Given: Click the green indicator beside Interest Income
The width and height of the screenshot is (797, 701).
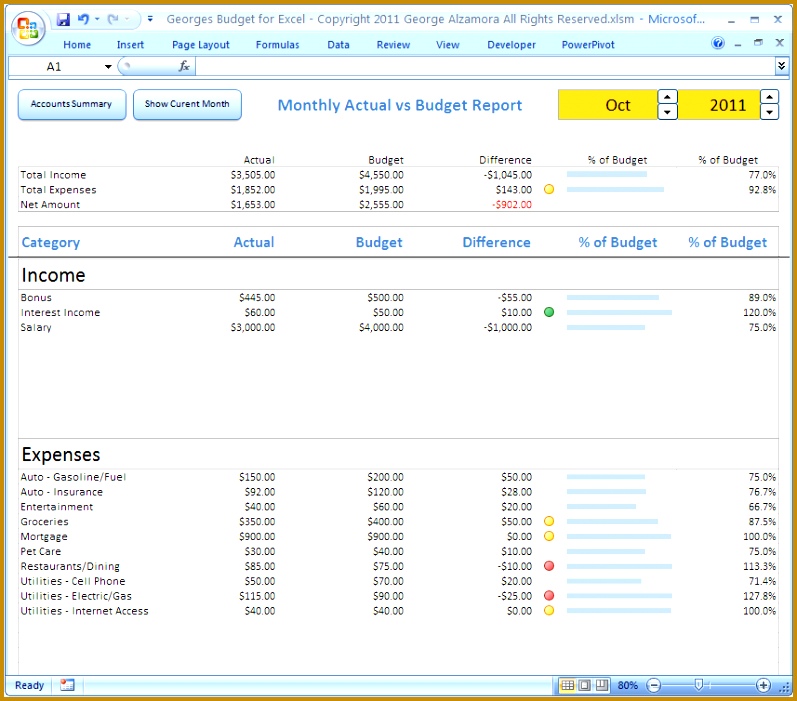Looking at the screenshot, I should click(x=549, y=312).
